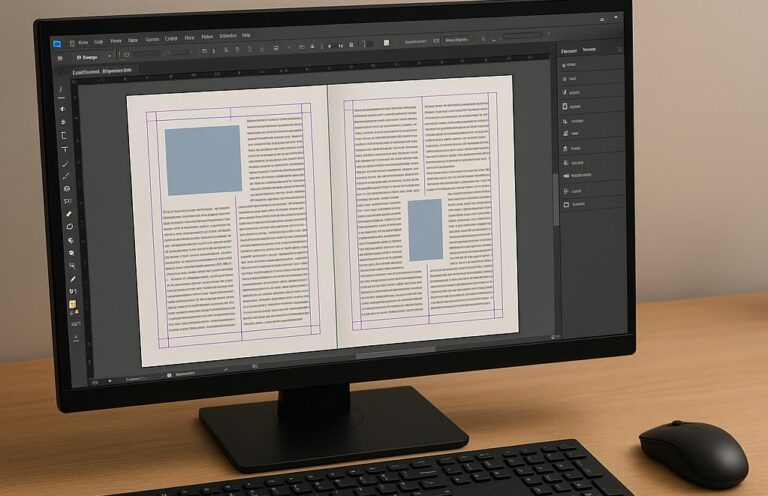
Task: Open the Help menu
Action: (246, 36)
